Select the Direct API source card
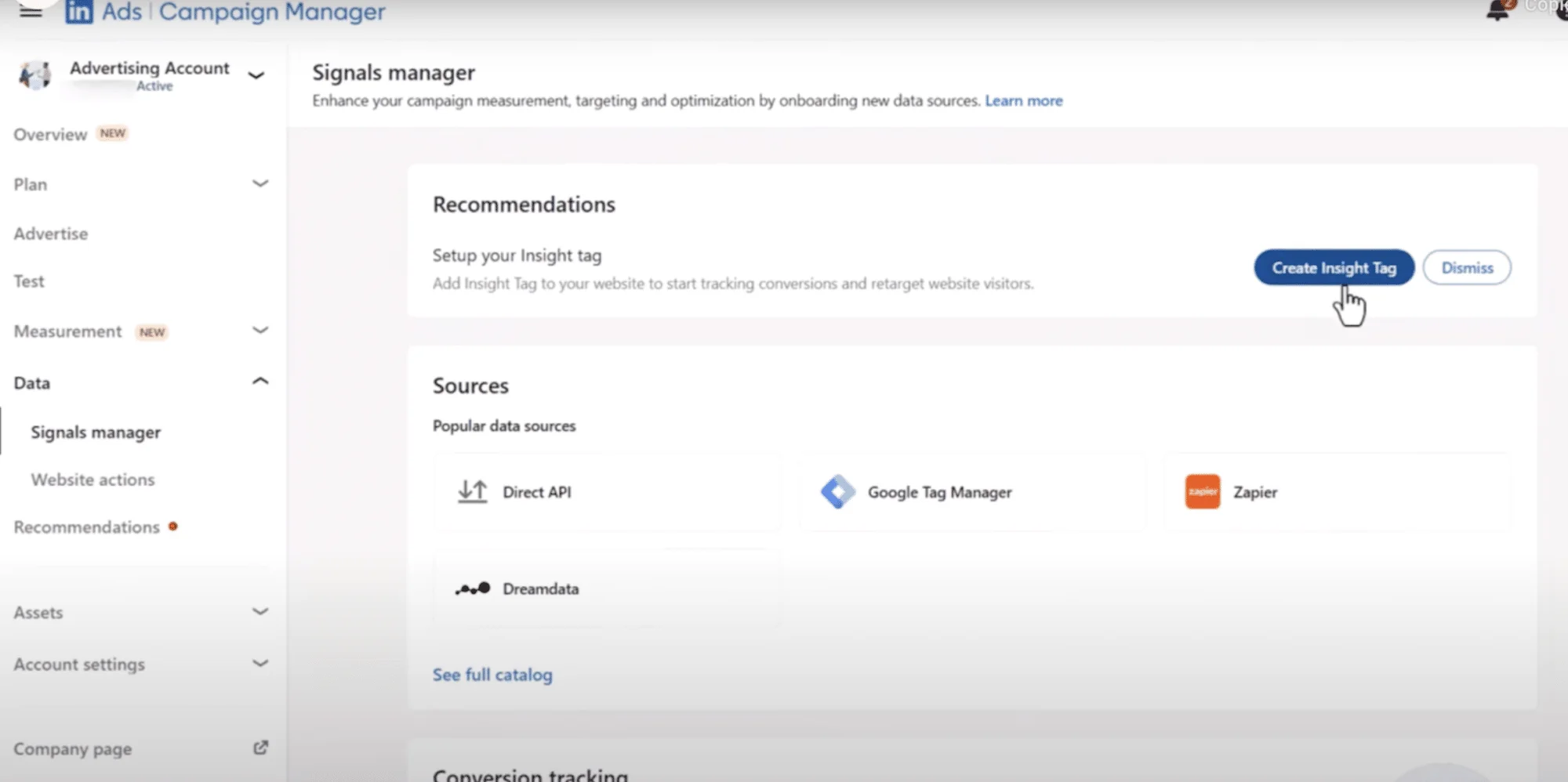 (607, 492)
